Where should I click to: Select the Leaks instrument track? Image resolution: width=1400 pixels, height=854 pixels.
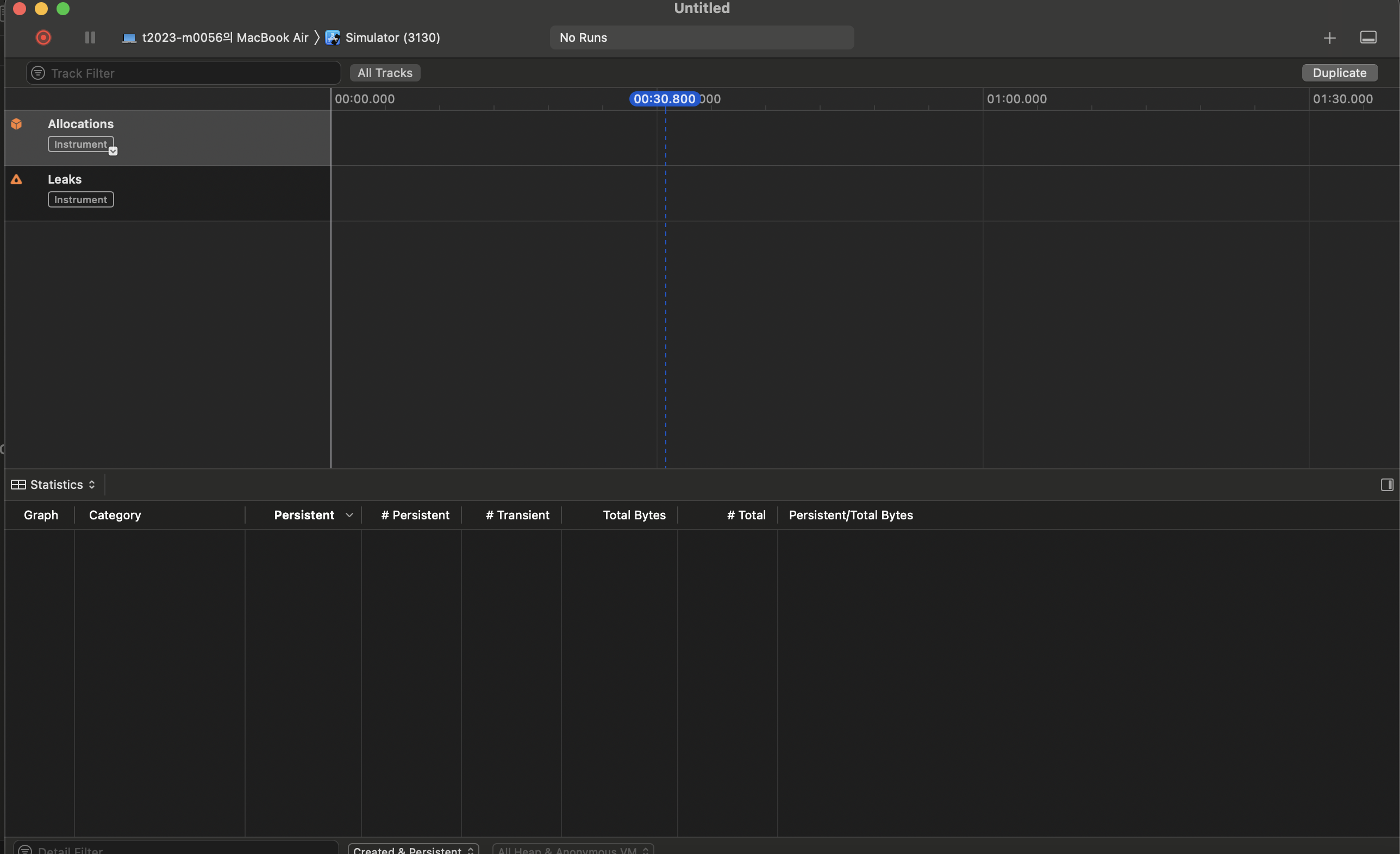pos(171,193)
